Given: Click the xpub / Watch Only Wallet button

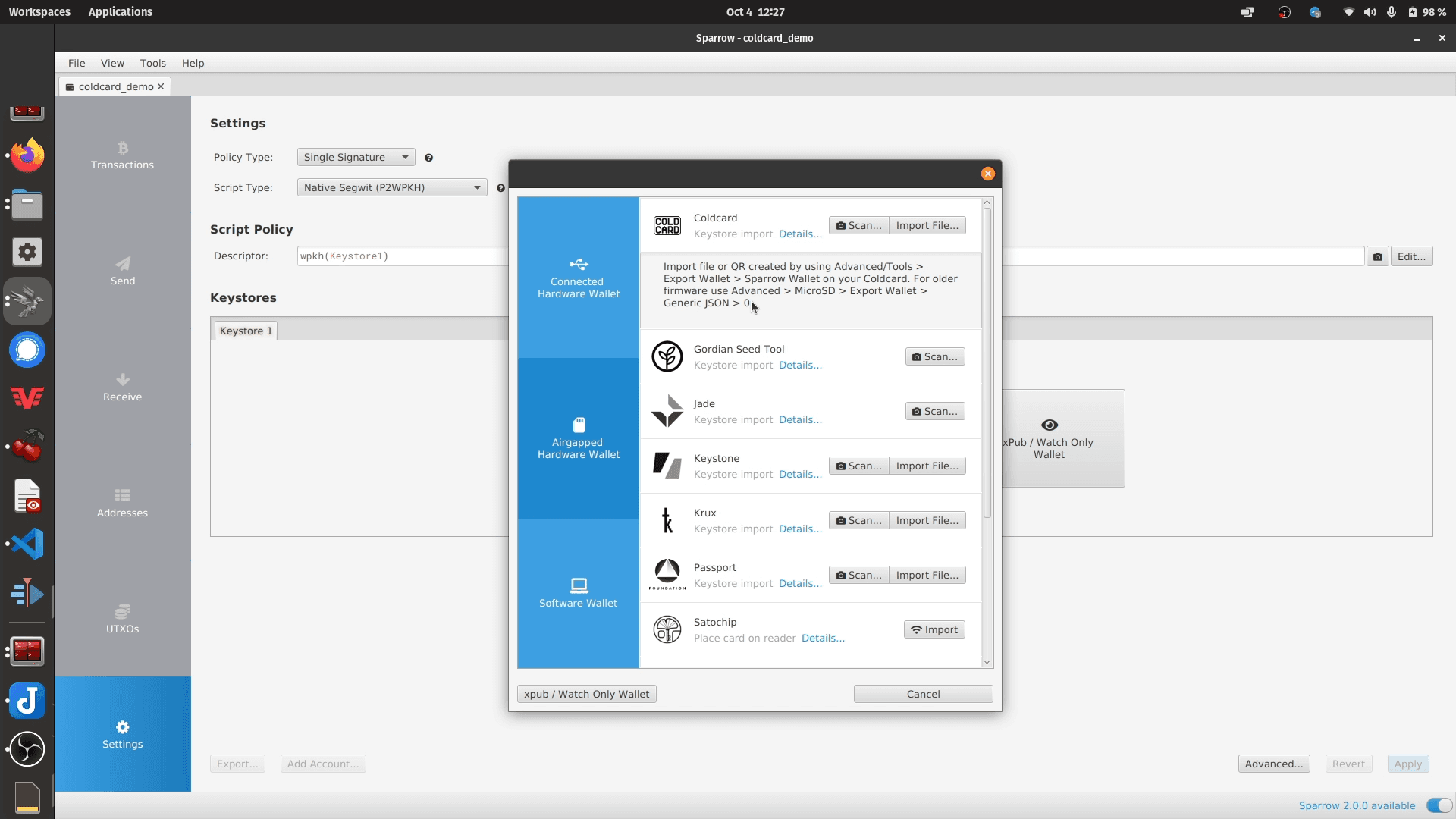Looking at the screenshot, I should (586, 694).
